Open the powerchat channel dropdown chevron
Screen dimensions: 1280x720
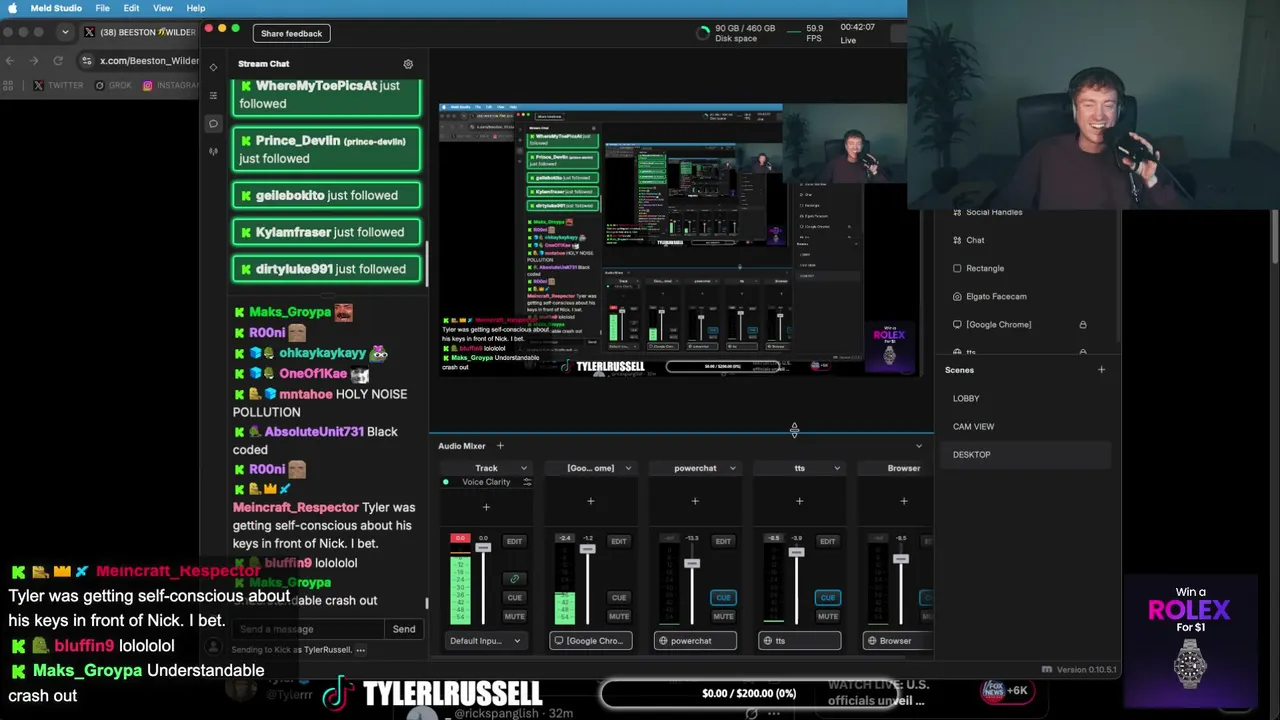point(732,468)
